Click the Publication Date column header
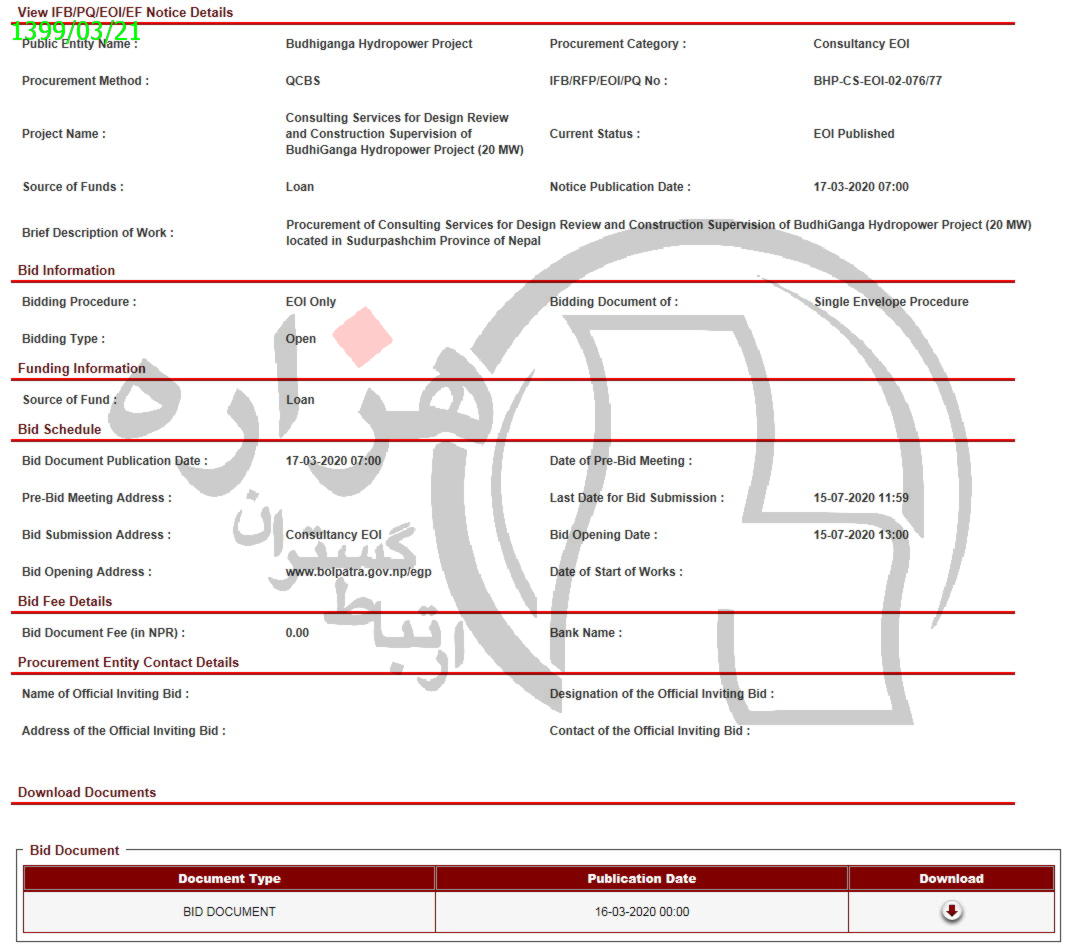Viewport: 1080px width, 945px height. pos(641,879)
